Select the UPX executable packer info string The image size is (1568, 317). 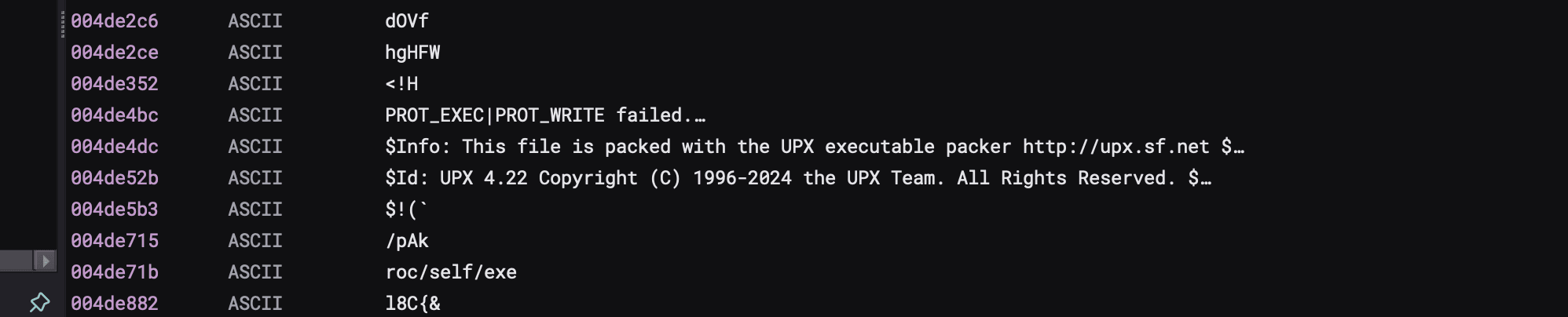(814, 147)
